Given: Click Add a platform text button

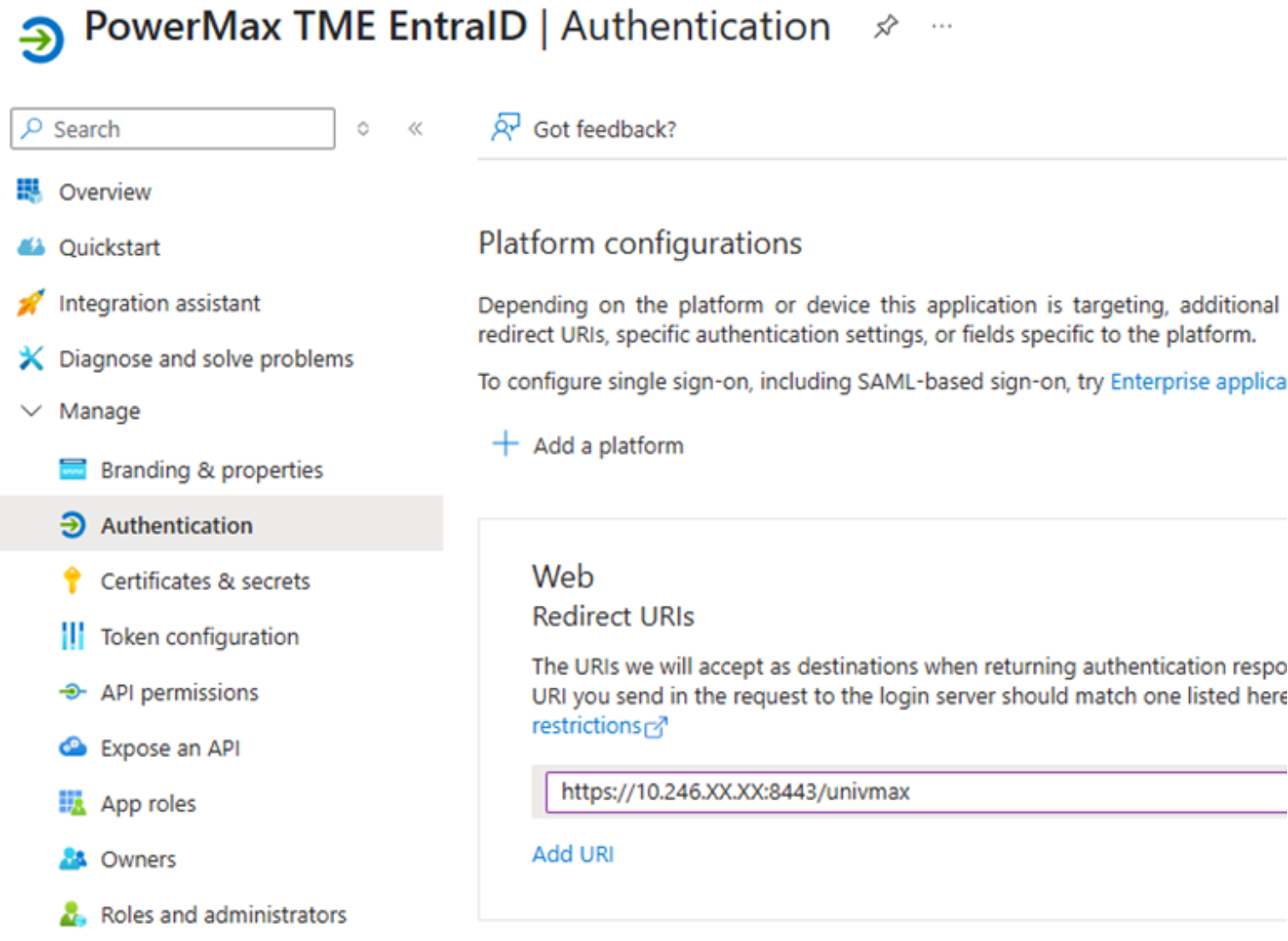Looking at the screenshot, I should [x=608, y=446].
